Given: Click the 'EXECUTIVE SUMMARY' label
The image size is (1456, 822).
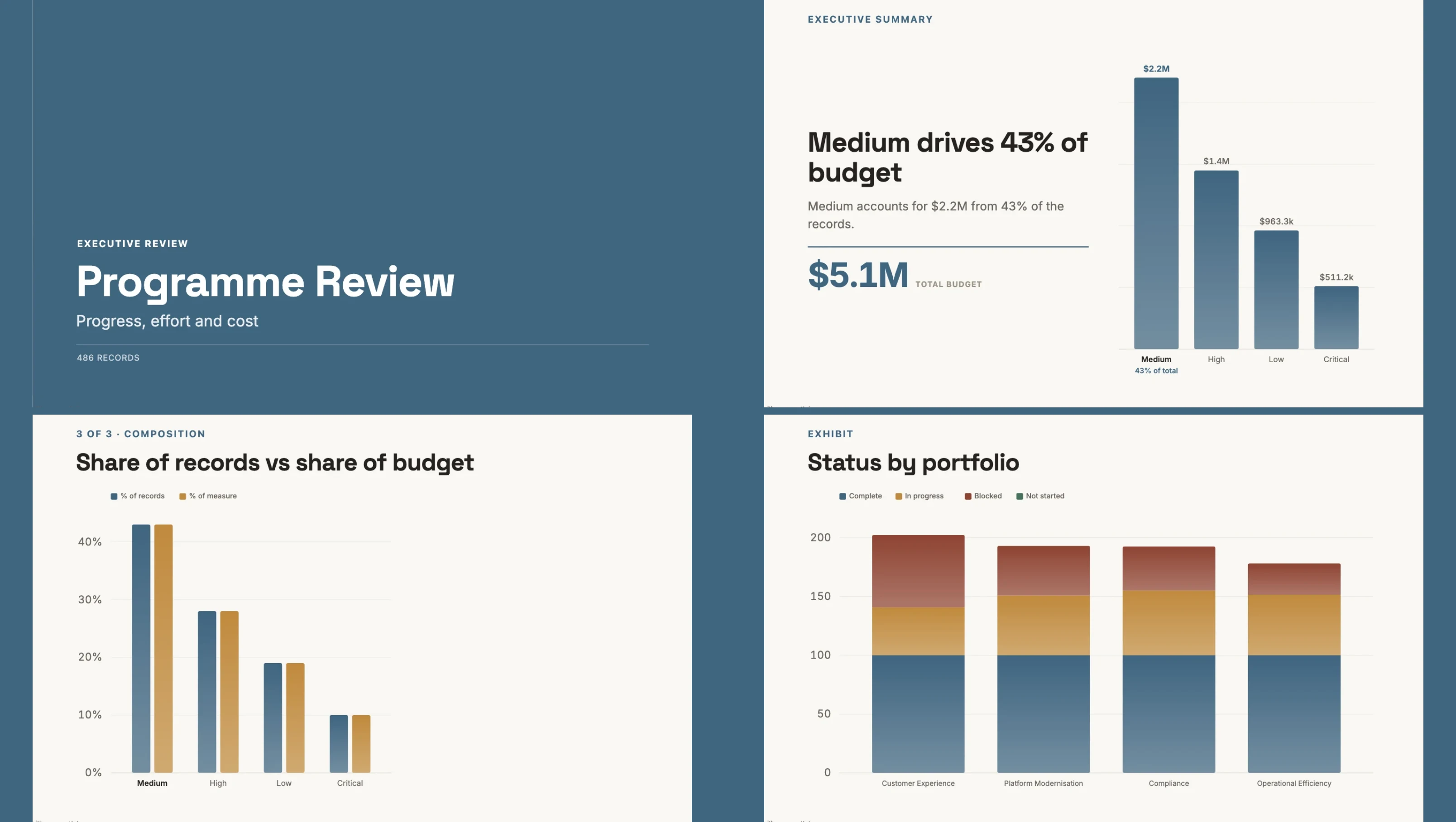Looking at the screenshot, I should [870, 19].
